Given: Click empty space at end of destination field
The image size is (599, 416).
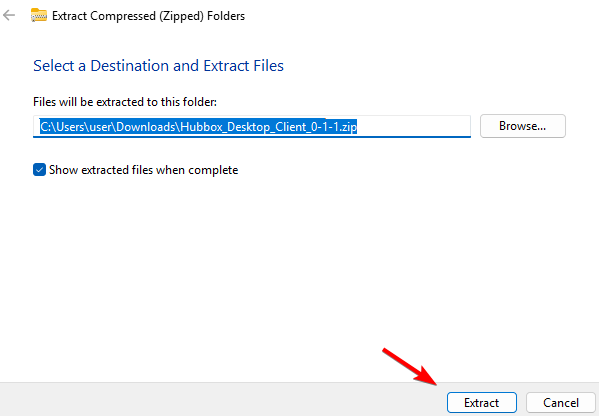Looking at the screenshot, I should coord(413,126).
